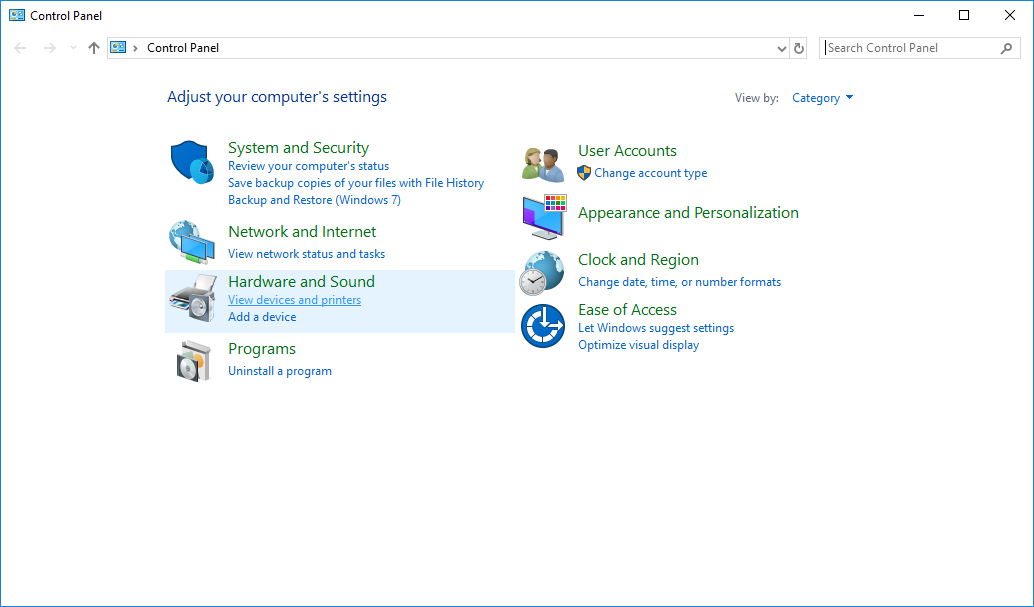The width and height of the screenshot is (1034, 607).
Task: Open Ease of Access category
Action: tap(627, 310)
